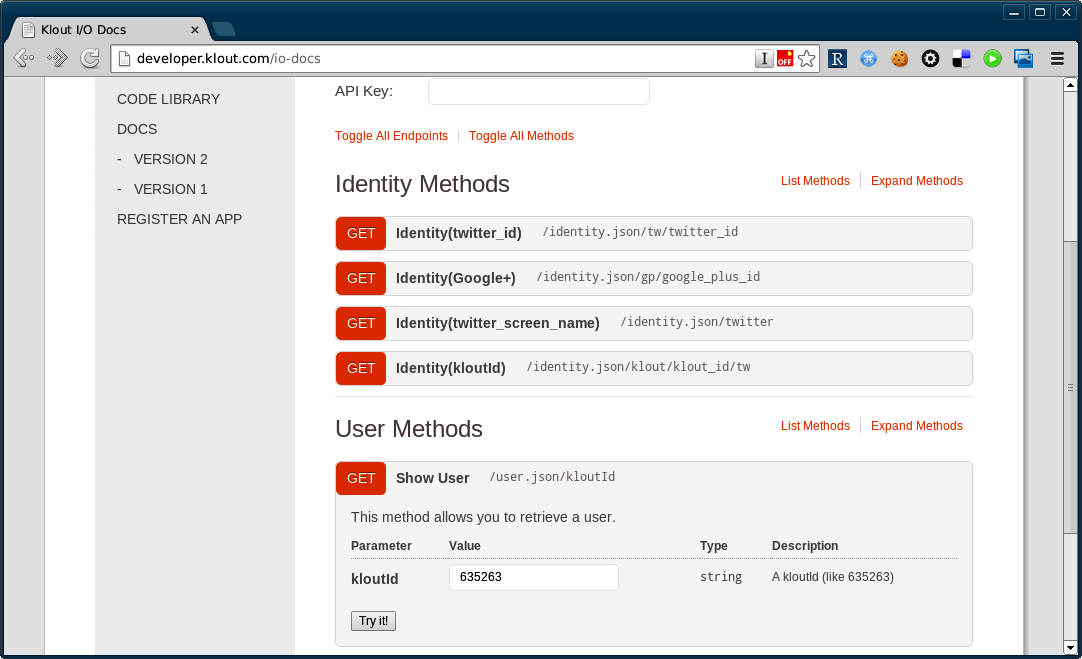Image resolution: width=1082 pixels, height=659 pixels.
Task: Click the API Key input field
Action: (x=538, y=92)
